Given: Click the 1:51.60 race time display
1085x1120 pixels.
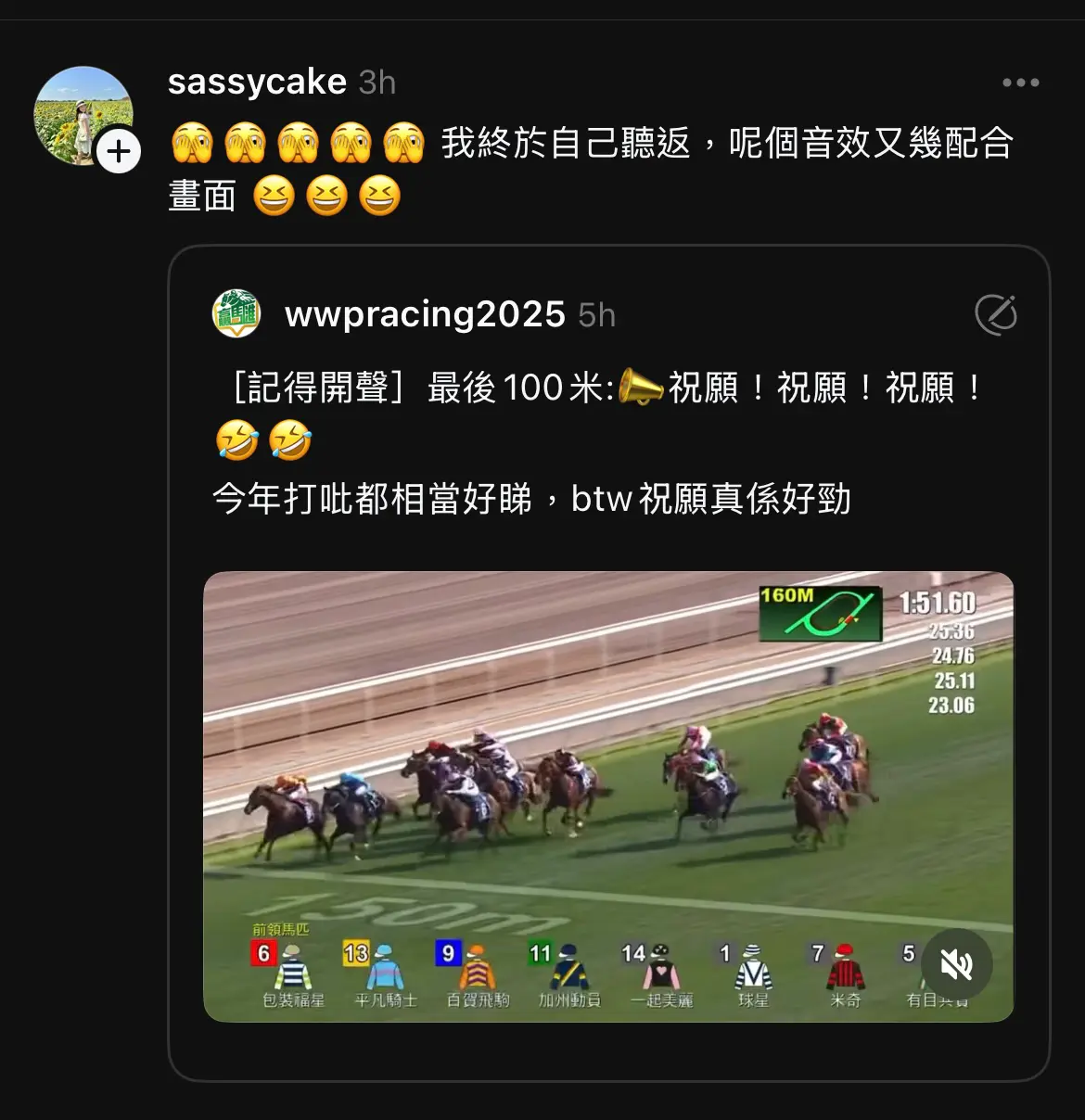Looking at the screenshot, I should click(938, 604).
